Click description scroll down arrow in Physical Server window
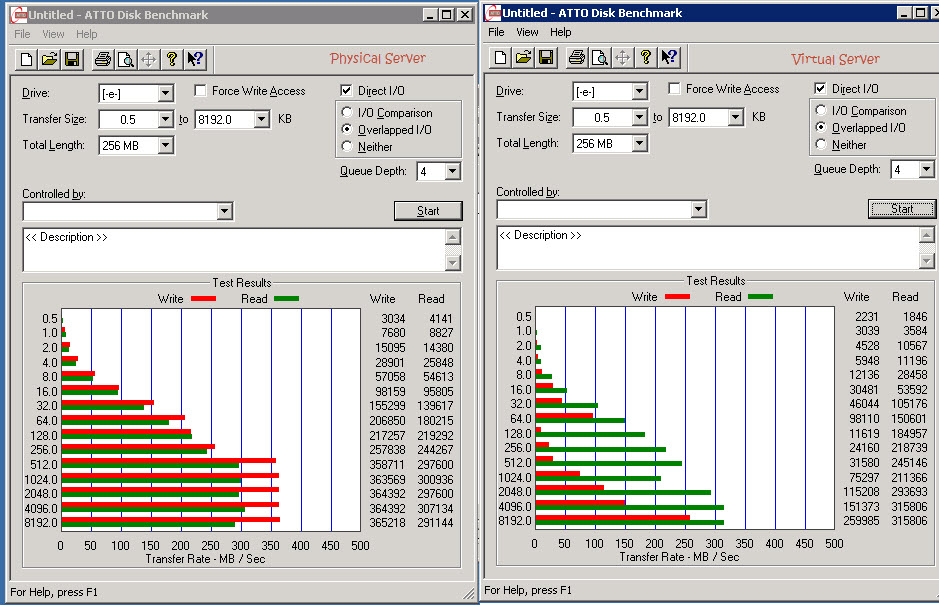The image size is (939, 605). tap(453, 262)
